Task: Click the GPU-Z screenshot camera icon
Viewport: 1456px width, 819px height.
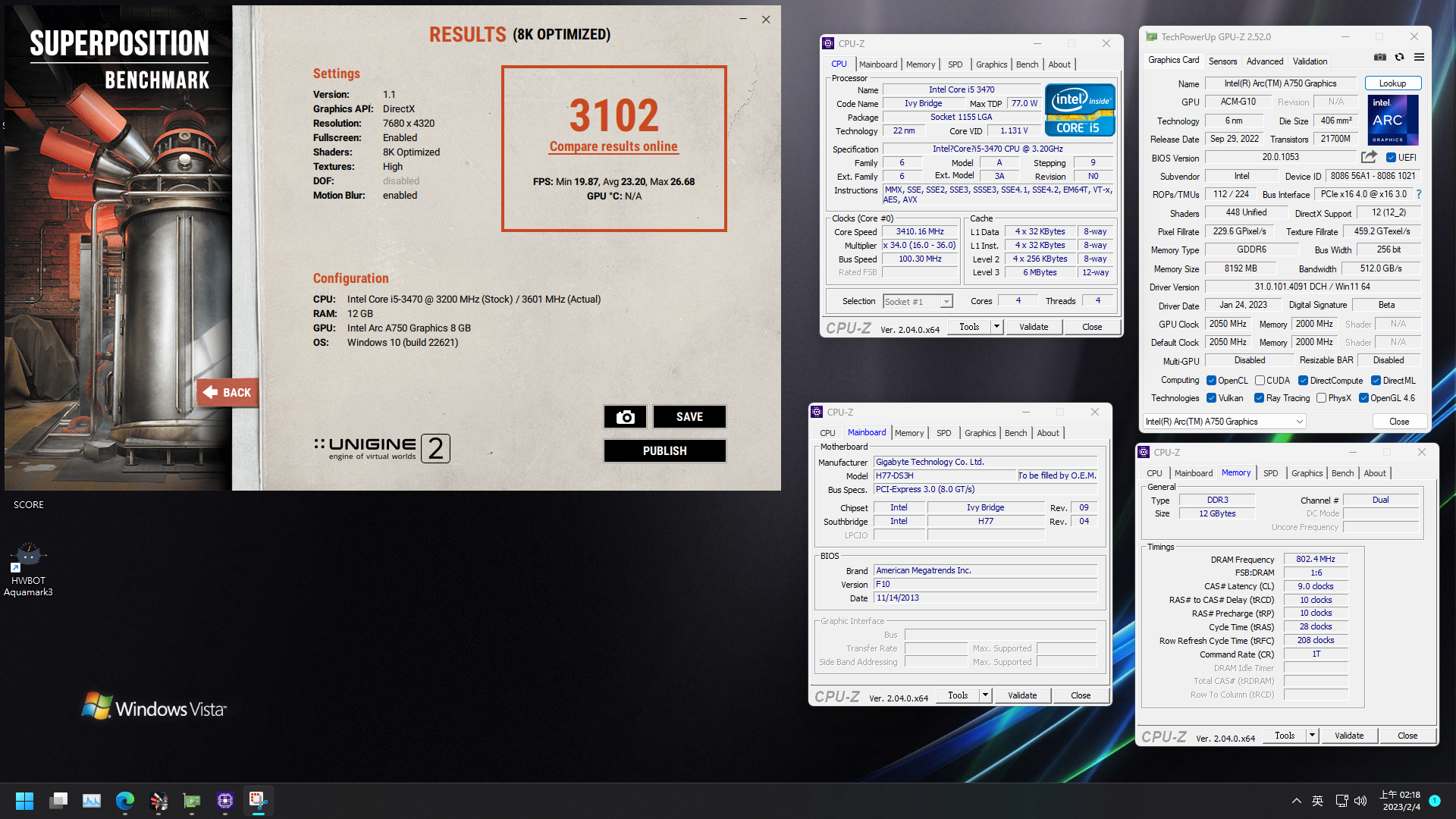Action: click(x=1380, y=57)
